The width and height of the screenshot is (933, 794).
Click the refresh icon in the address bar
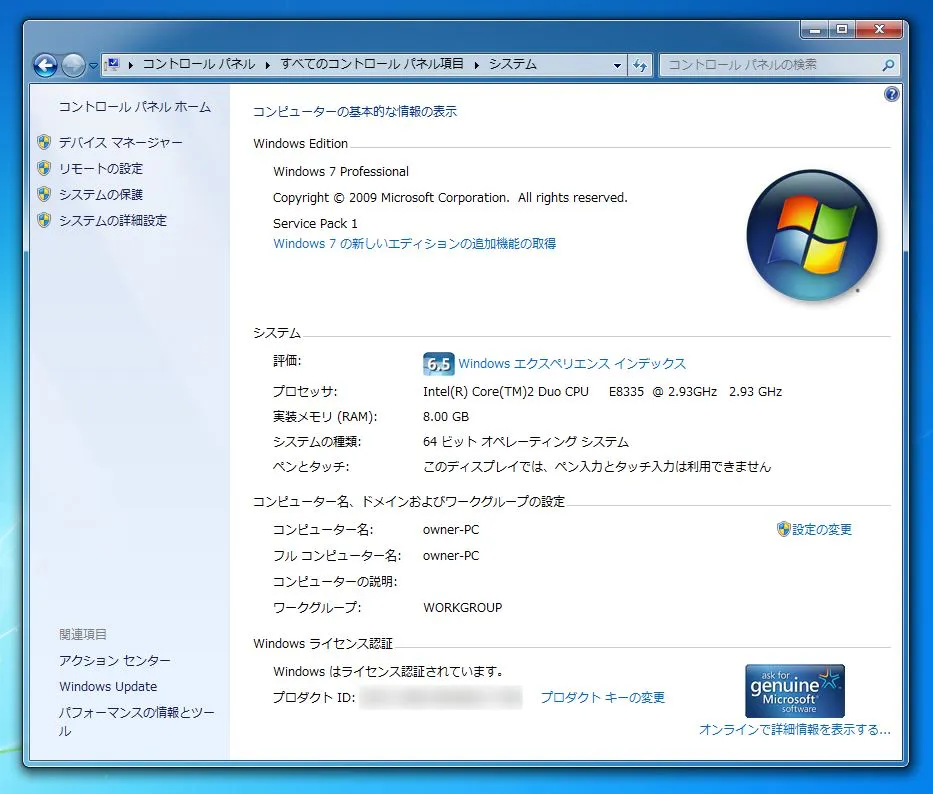[641, 63]
